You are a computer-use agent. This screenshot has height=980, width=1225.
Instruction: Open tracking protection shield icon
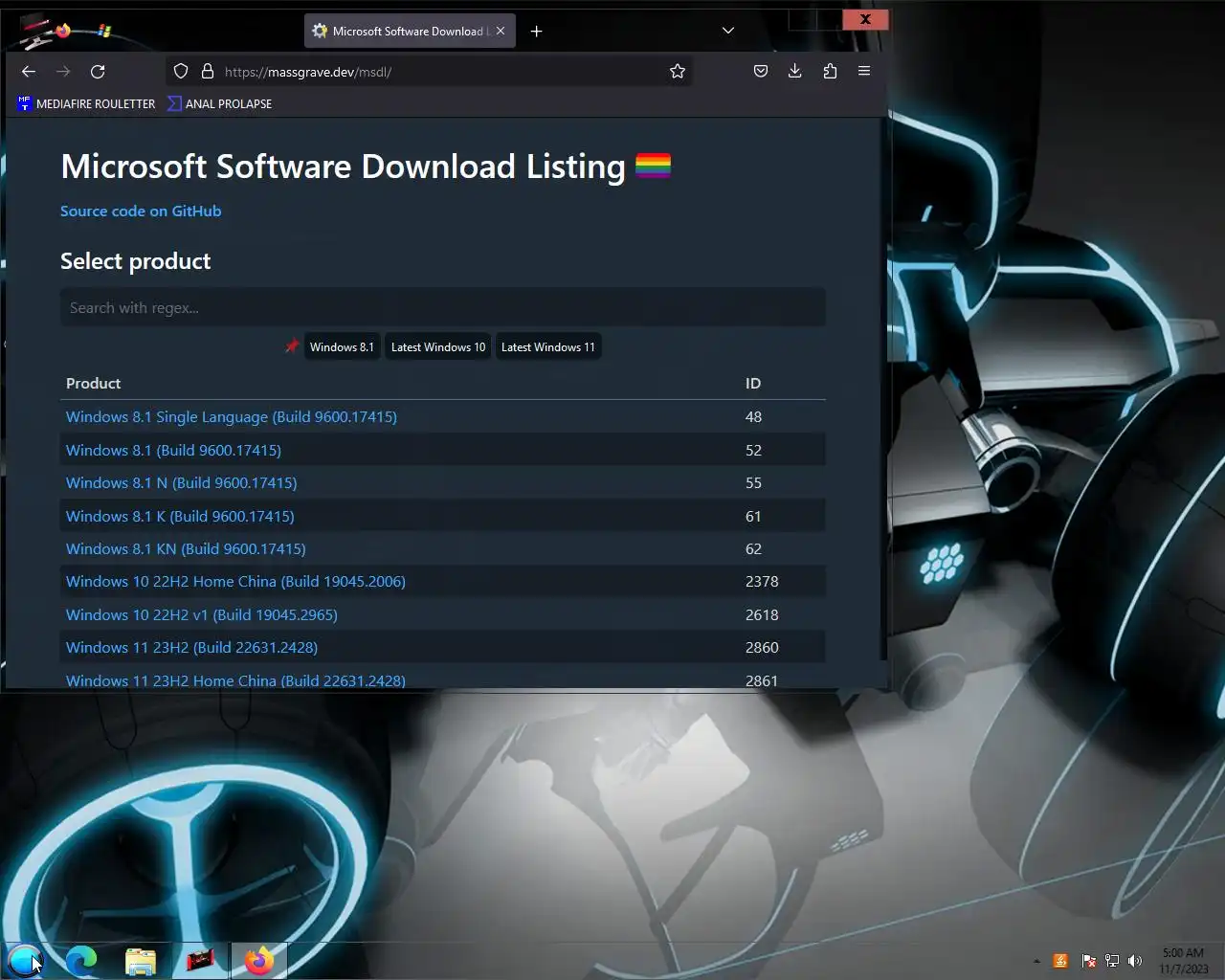pos(181,72)
